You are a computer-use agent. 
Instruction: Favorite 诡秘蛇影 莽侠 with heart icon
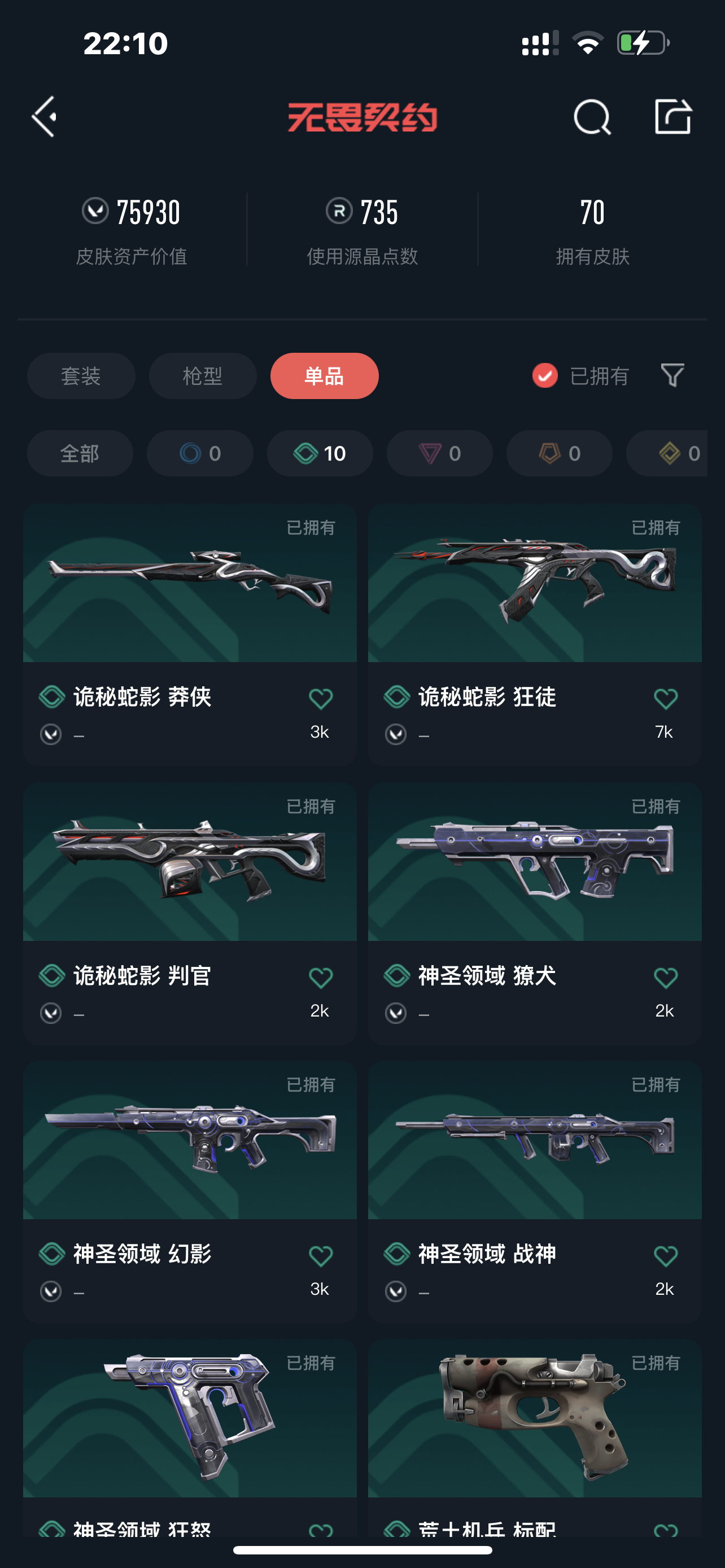tap(321, 698)
